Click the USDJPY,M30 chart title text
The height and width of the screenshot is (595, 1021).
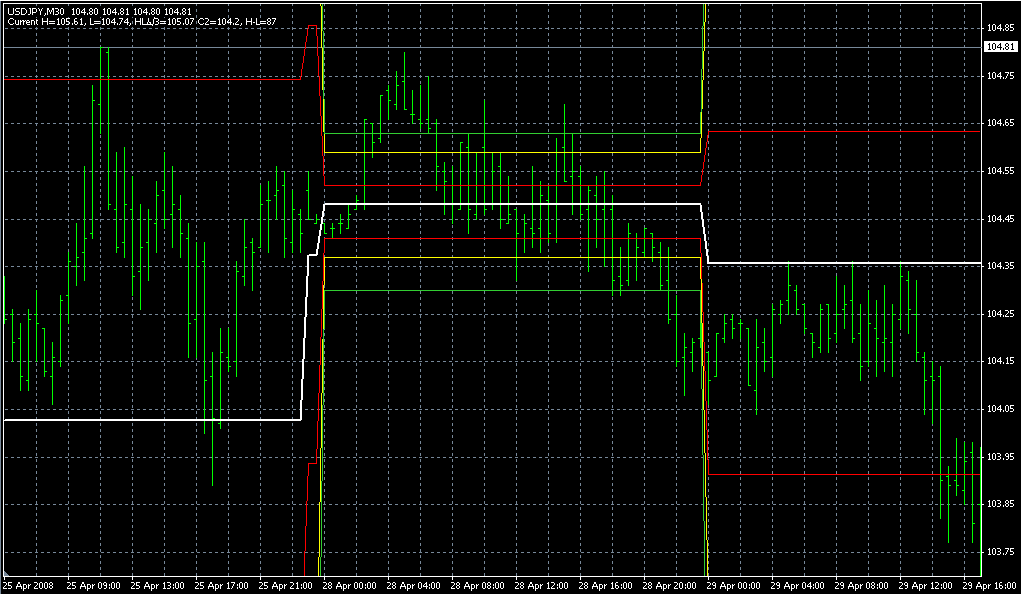click(x=35, y=12)
